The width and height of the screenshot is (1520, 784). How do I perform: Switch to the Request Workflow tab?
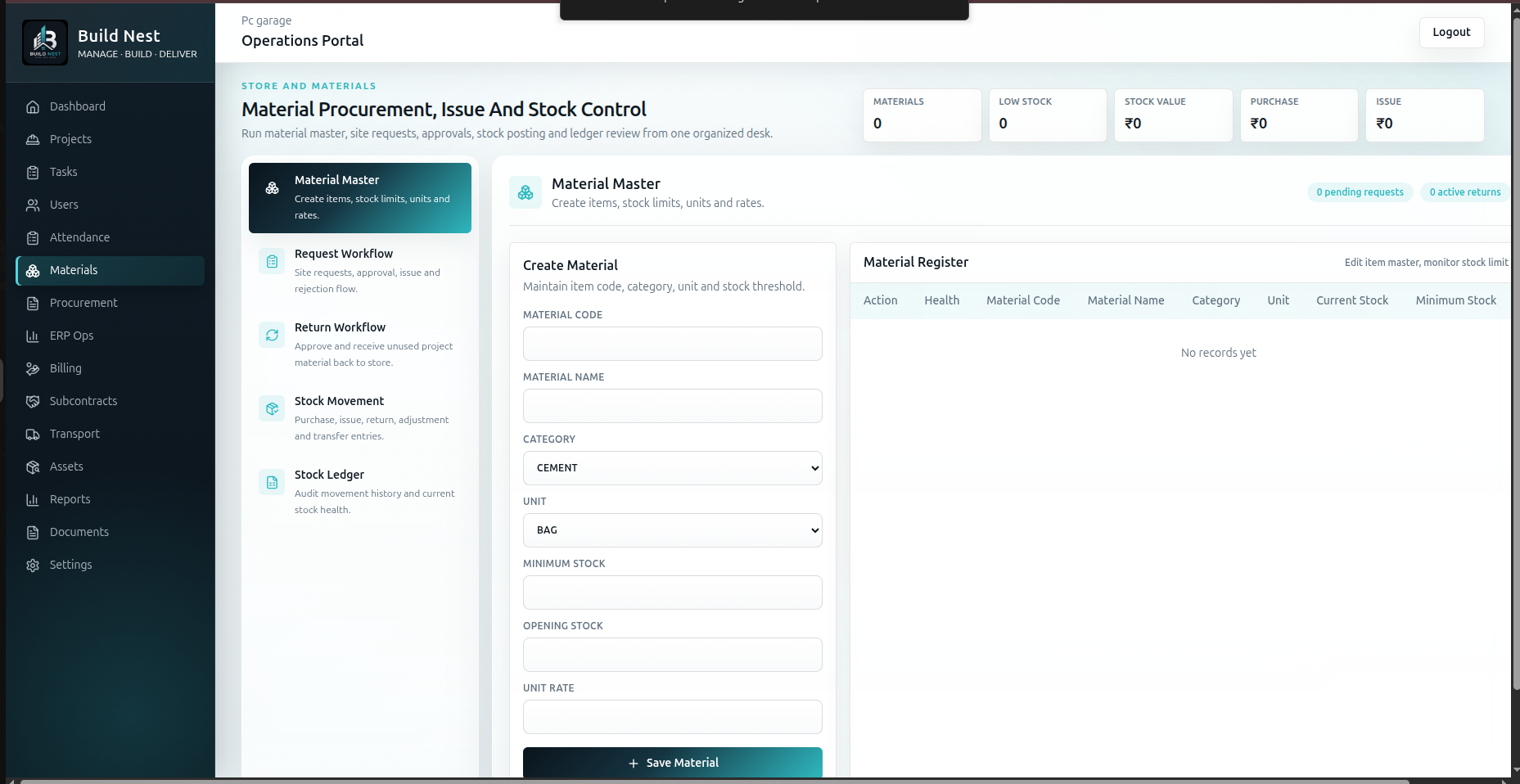tap(360, 270)
